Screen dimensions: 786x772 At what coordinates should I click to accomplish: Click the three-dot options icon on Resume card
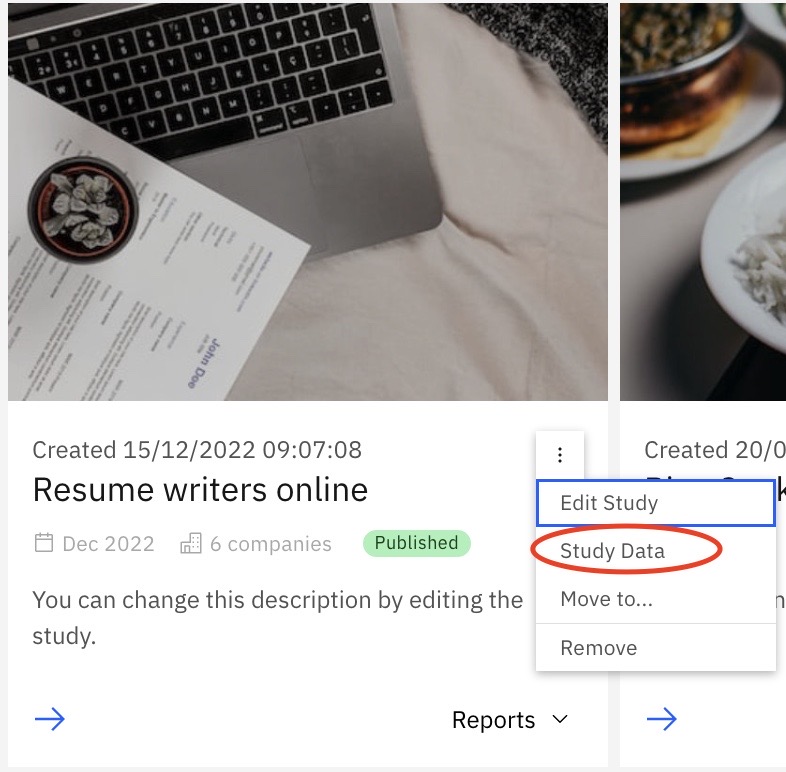[559, 455]
